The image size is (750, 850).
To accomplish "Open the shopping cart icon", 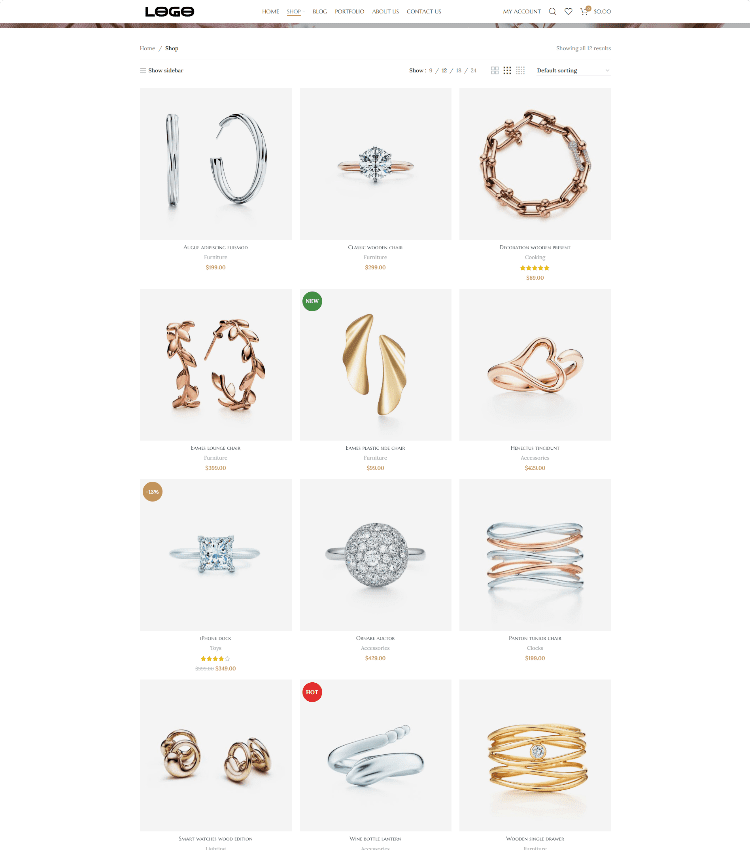I will 584,11.
